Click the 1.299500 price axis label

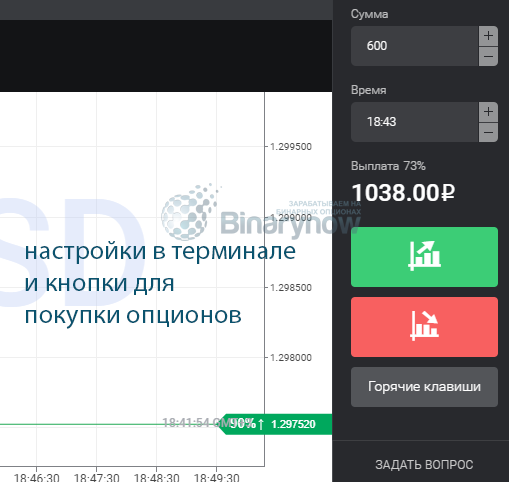click(291, 147)
